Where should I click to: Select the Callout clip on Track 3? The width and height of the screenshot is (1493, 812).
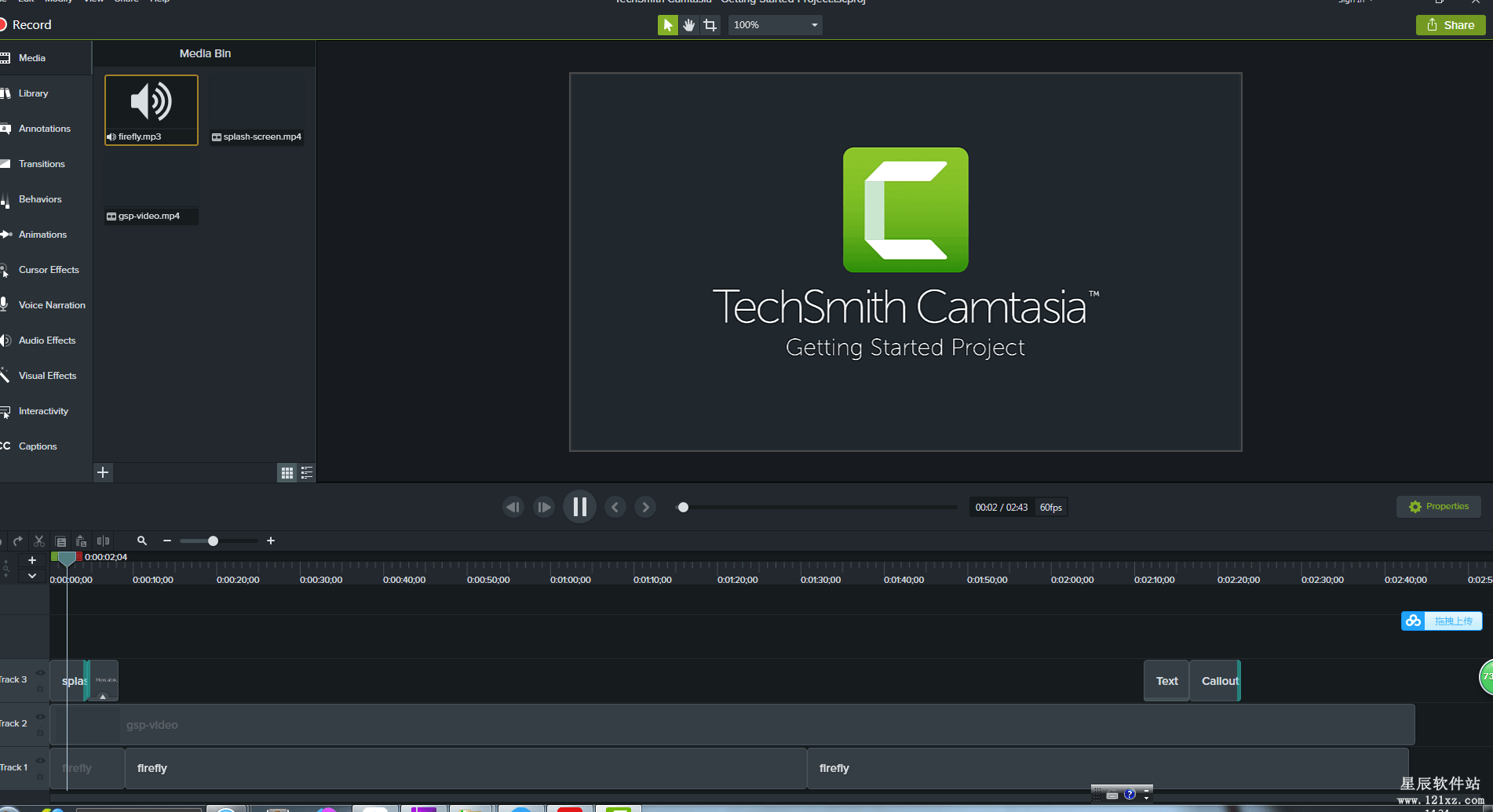pyautogui.click(x=1215, y=681)
